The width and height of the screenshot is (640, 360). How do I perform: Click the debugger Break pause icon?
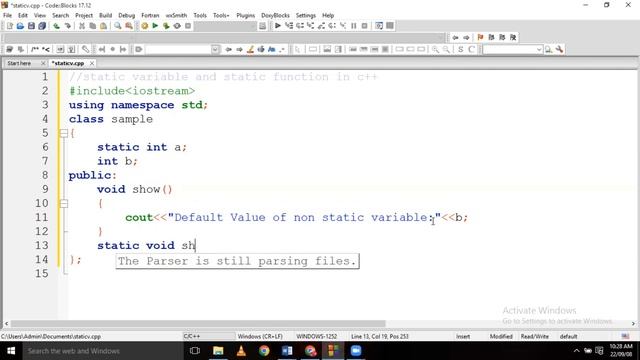click(353, 26)
